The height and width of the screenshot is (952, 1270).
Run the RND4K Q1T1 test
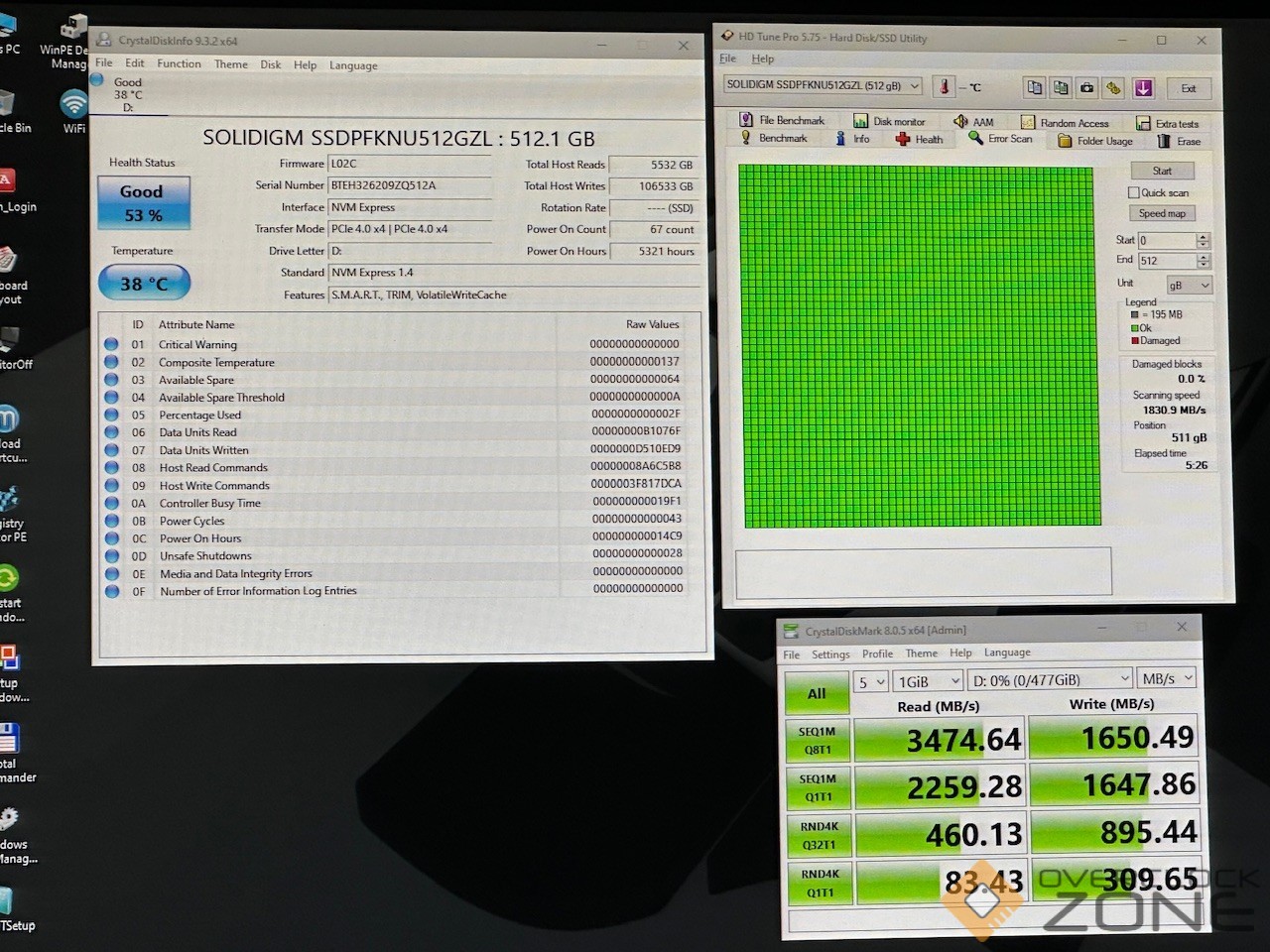tap(820, 883)
